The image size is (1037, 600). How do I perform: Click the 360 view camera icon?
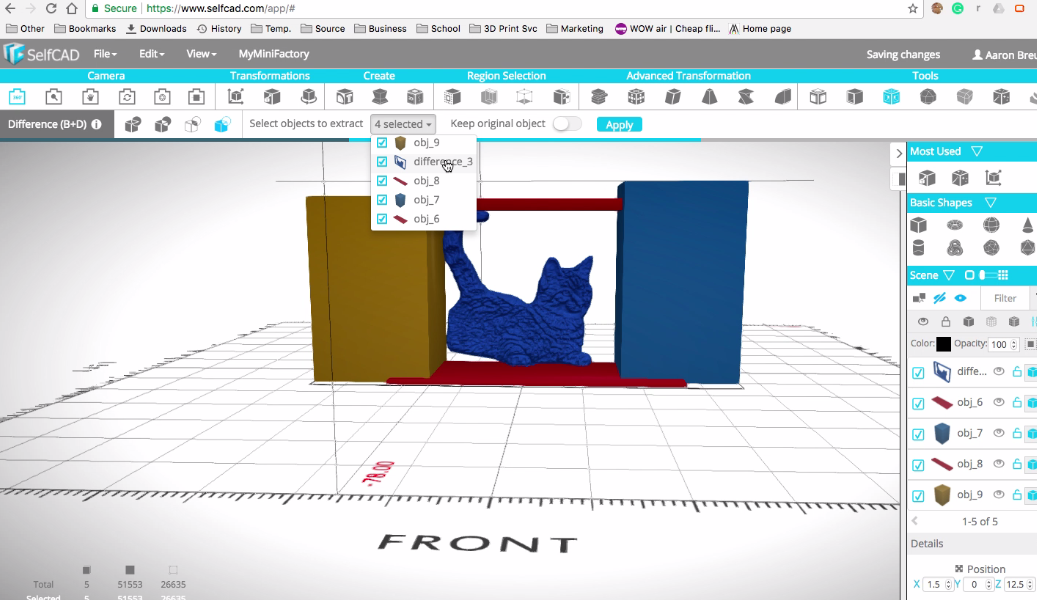[x=17, y=97]
